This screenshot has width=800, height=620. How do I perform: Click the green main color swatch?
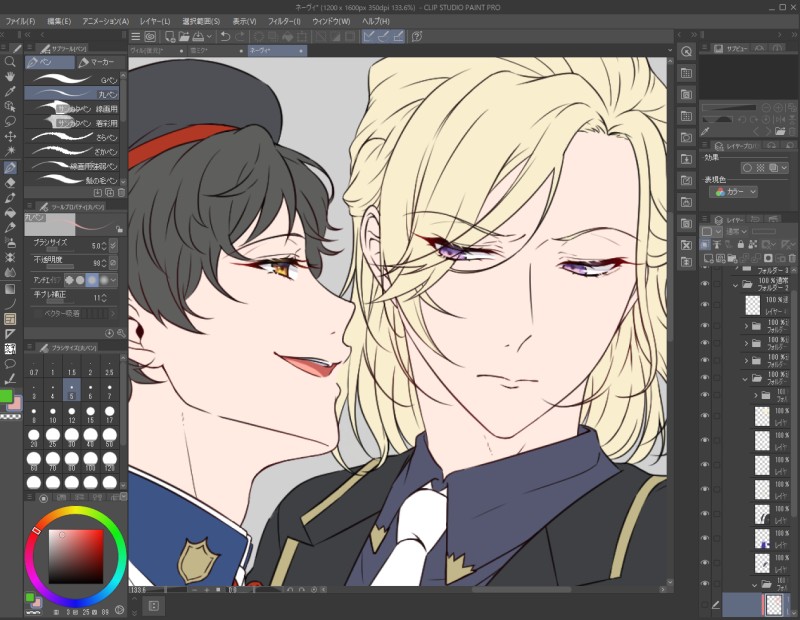[6, 396]
